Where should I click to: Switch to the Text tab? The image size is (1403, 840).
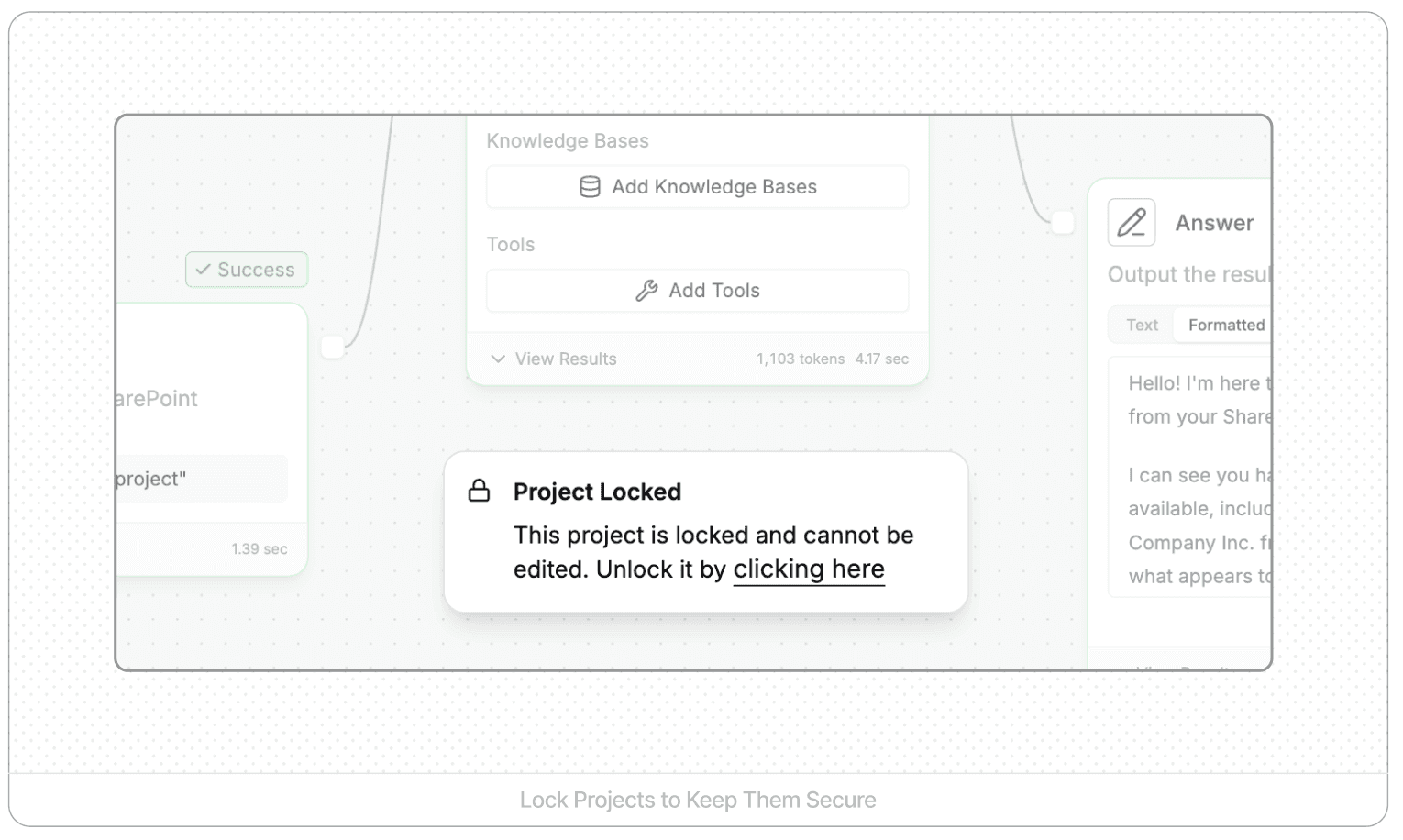point(1142,325)
